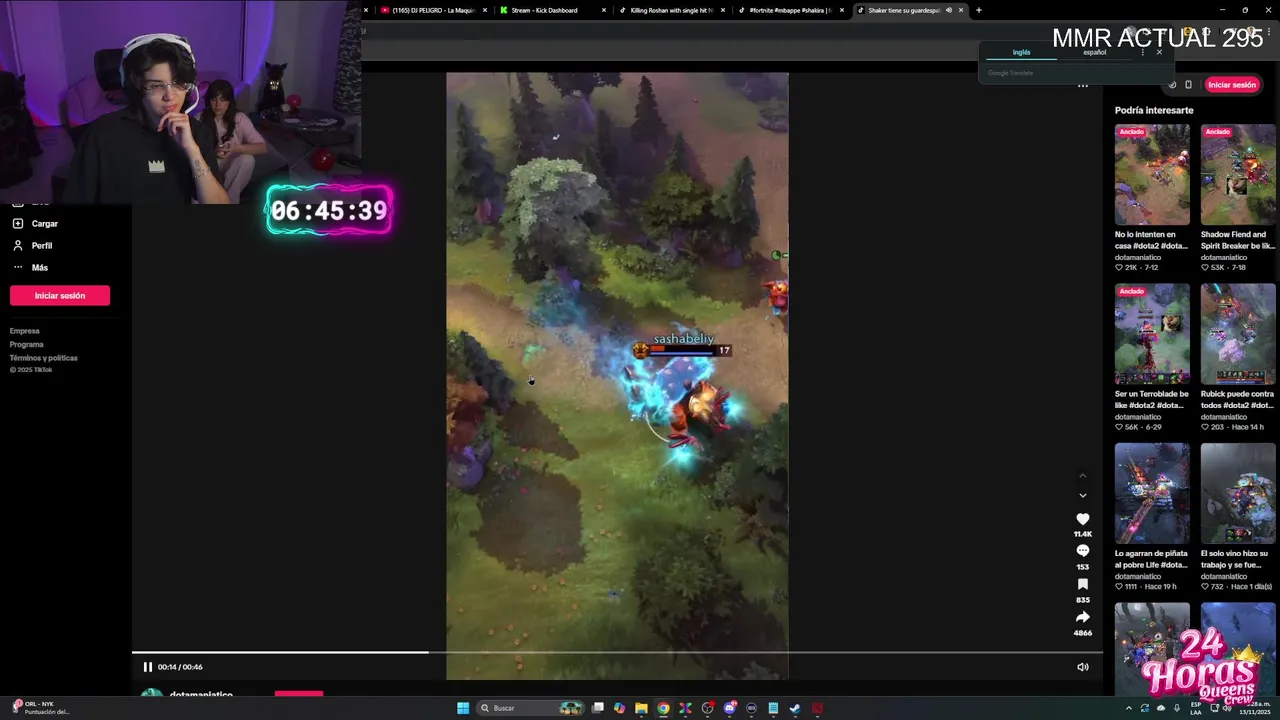
Task: Select inglés in the Google Translate popup
Action: click(1021, 52)
